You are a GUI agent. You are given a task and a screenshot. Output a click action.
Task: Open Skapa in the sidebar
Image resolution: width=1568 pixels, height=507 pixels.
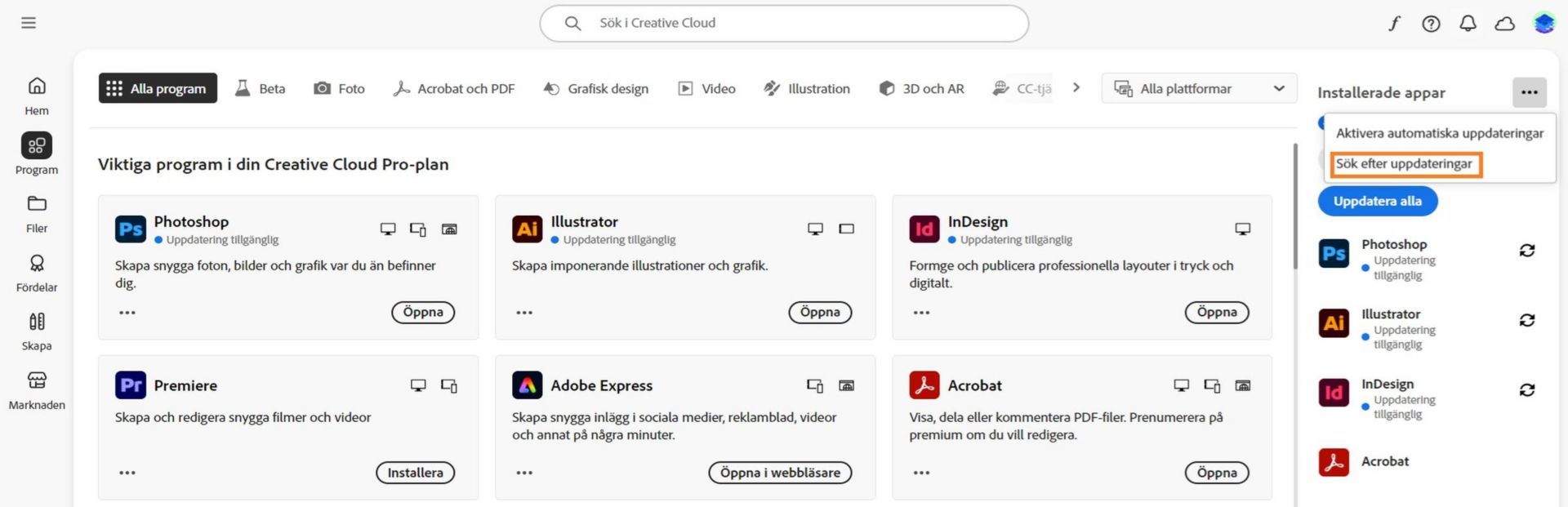37,332
